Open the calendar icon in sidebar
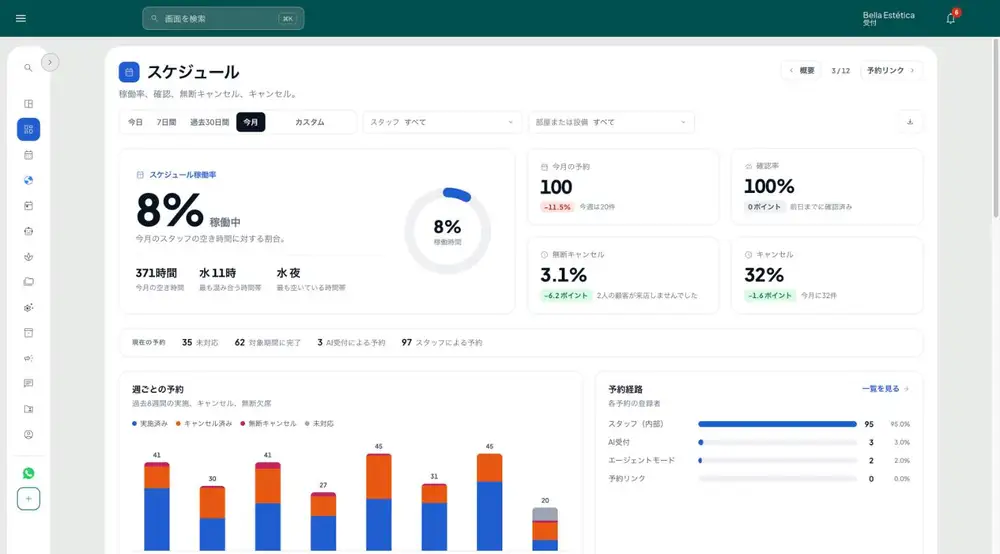1000x554 pixels. point(29,155)
